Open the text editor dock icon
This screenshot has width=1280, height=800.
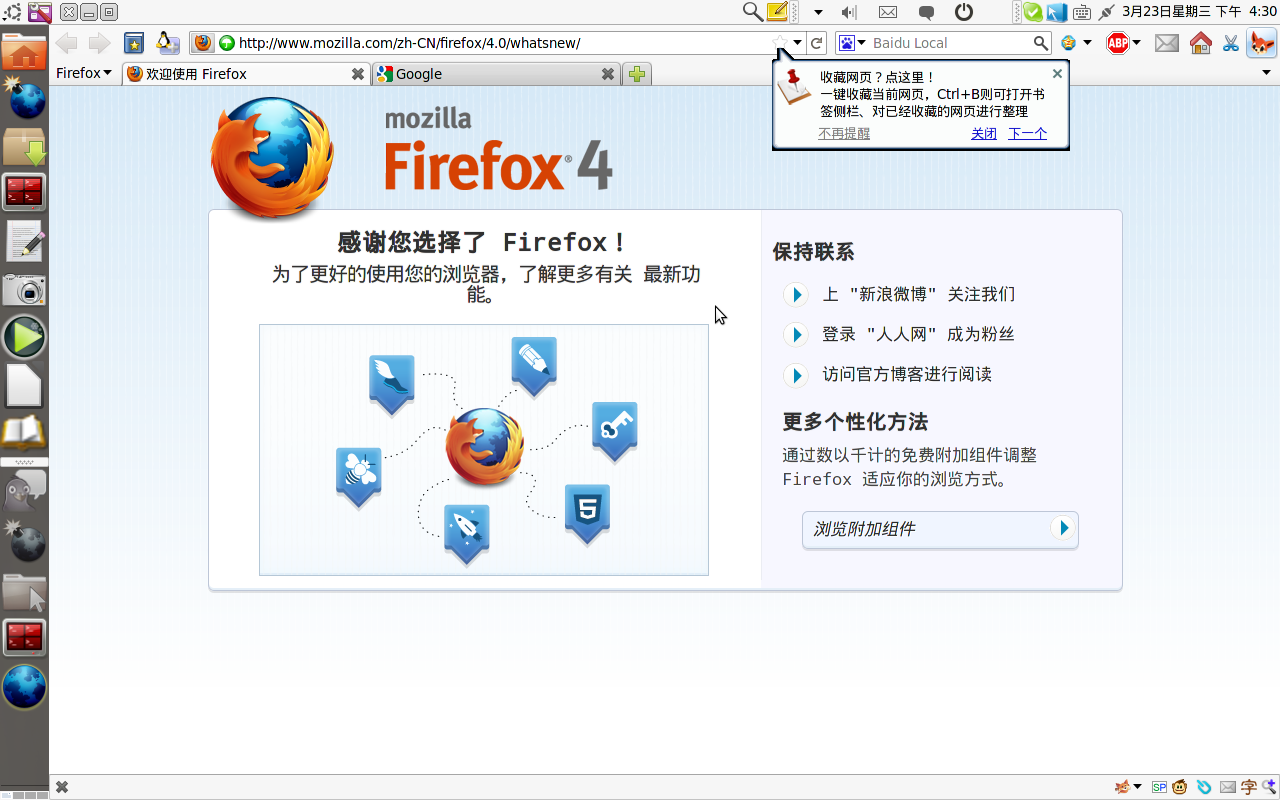24,241
